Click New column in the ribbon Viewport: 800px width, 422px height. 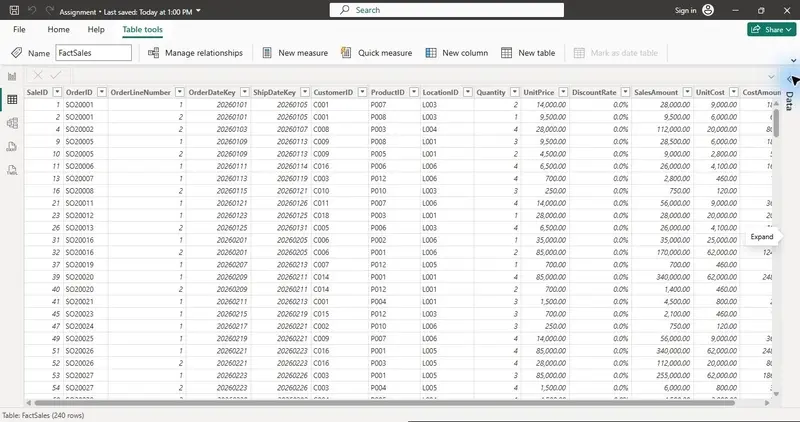[457, 53]
